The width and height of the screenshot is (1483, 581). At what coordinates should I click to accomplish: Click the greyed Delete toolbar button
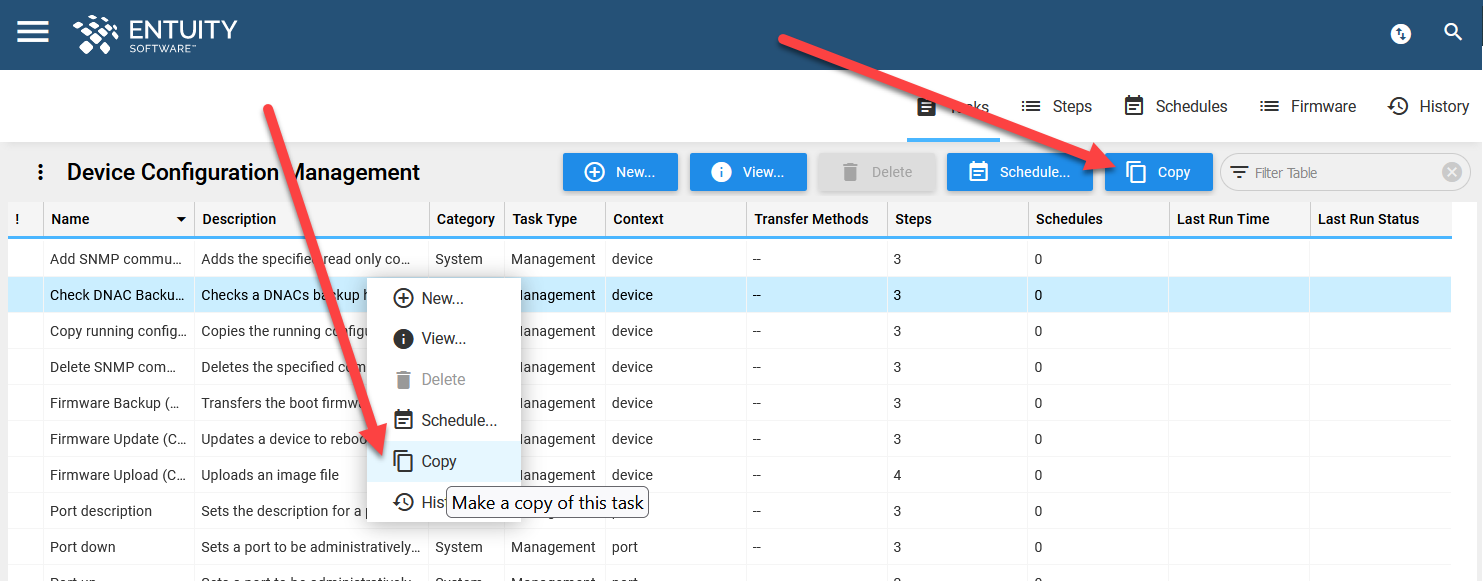877,172
